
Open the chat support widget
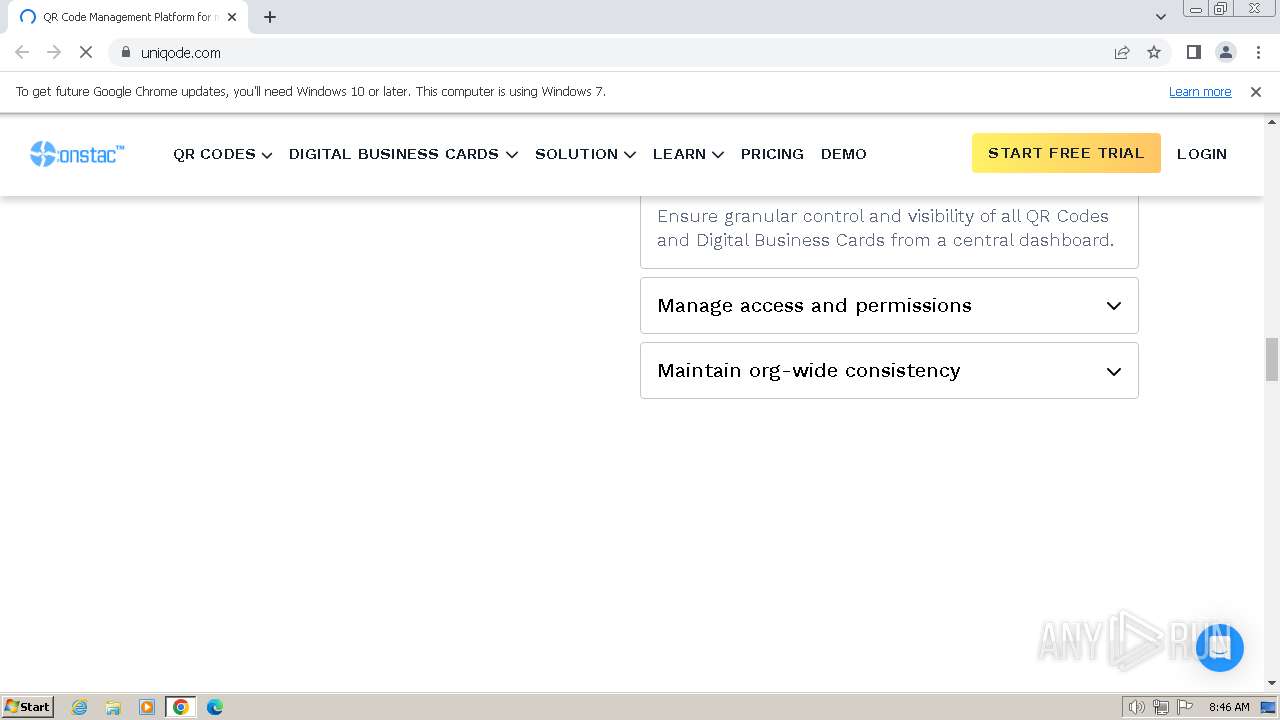coord(1219,648)
